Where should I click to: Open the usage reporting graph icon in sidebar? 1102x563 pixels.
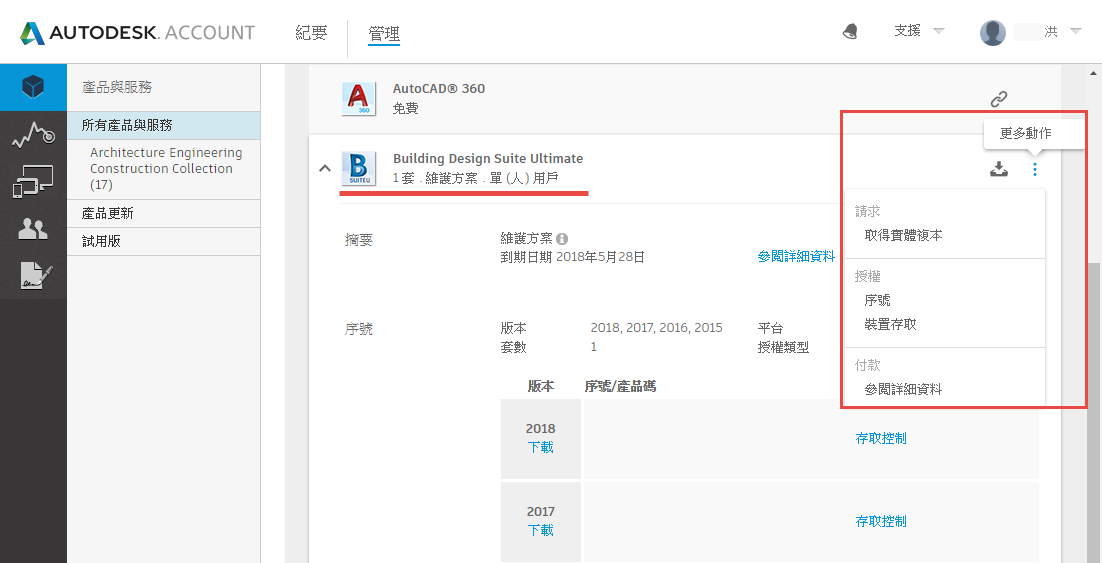[x=33, y=134]
